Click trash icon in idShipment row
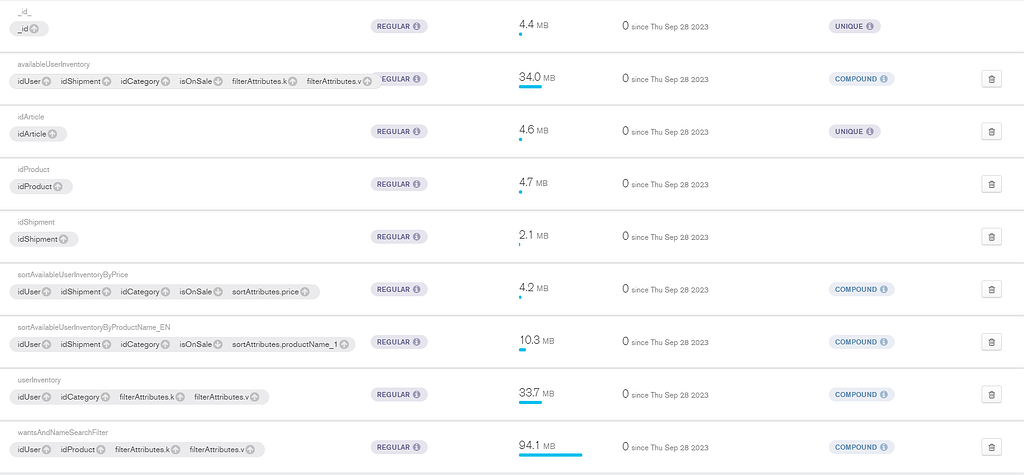Viewport: 1024px width, 475px height. [991, 237]
